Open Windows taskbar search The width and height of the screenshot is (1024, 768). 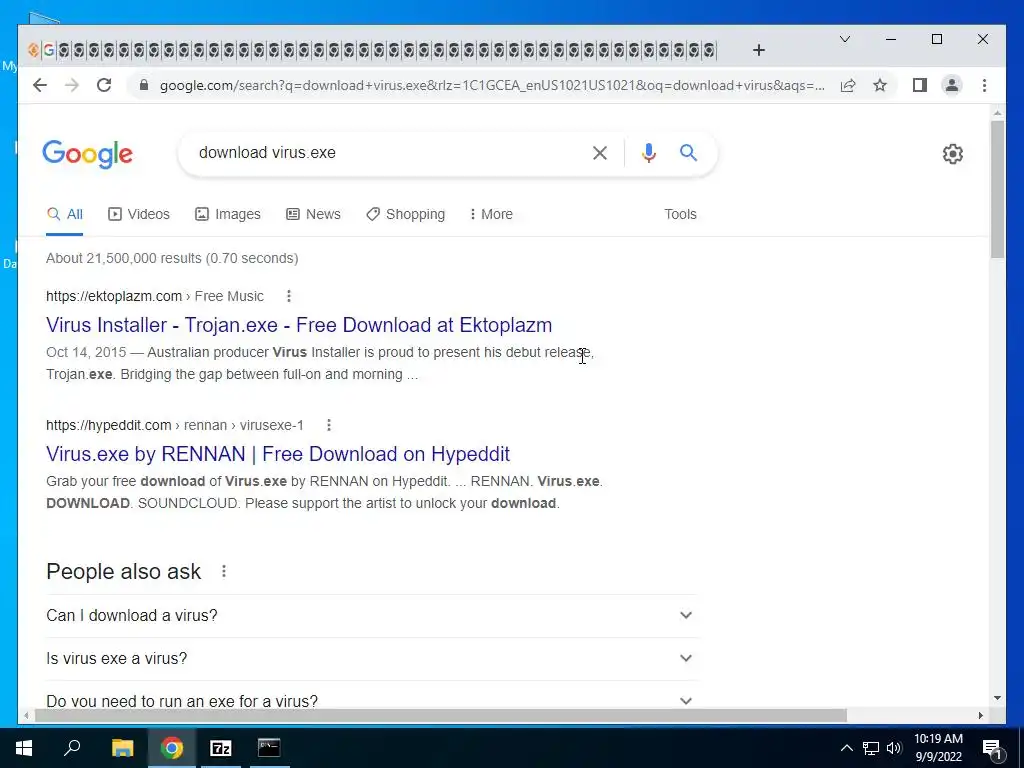pos(72,748)
